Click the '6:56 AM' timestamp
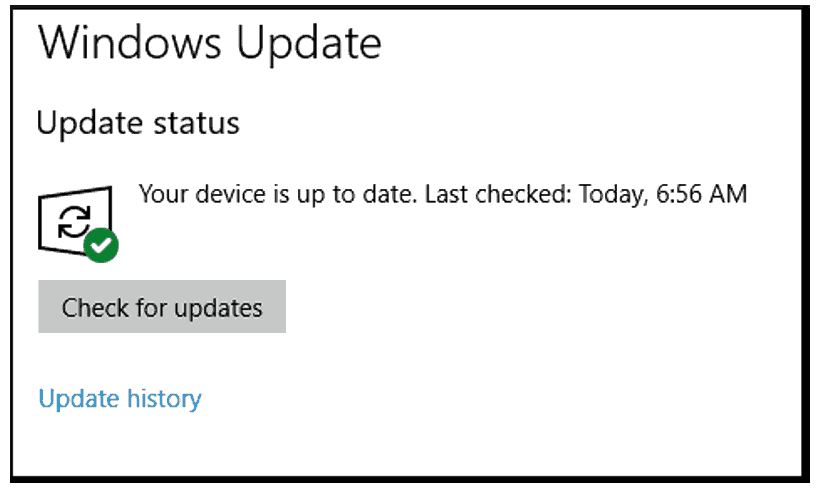This screenshot has width=823, height=493. tap(702, 193)
